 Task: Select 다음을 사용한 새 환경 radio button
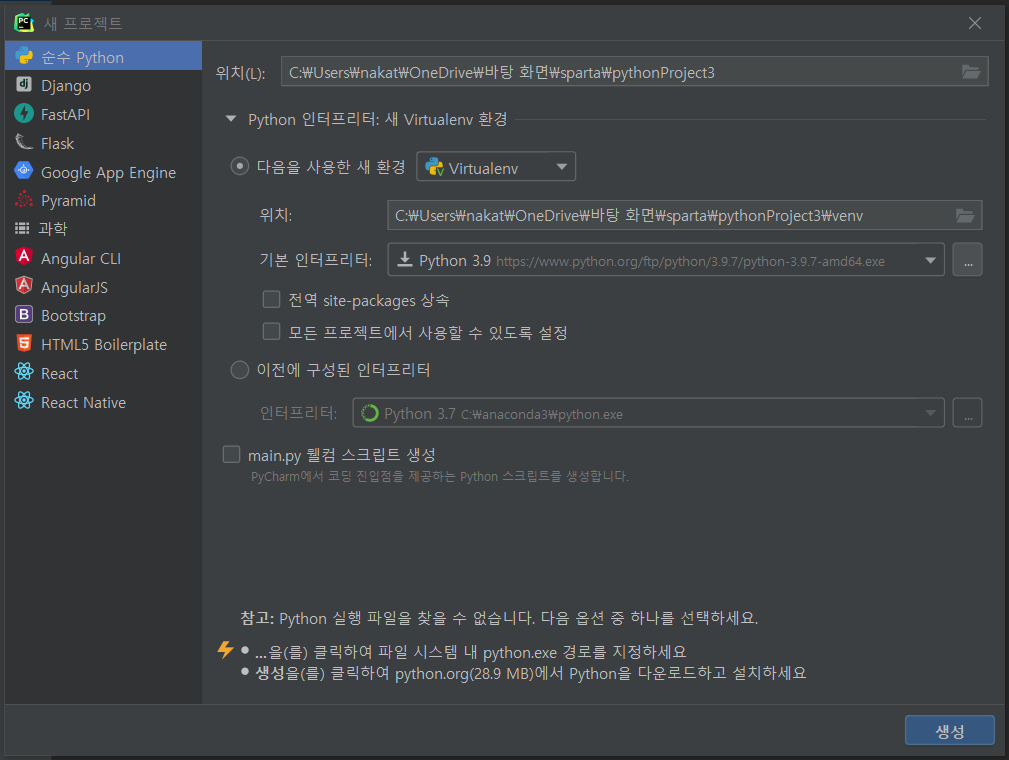click(x=239, y=167)
